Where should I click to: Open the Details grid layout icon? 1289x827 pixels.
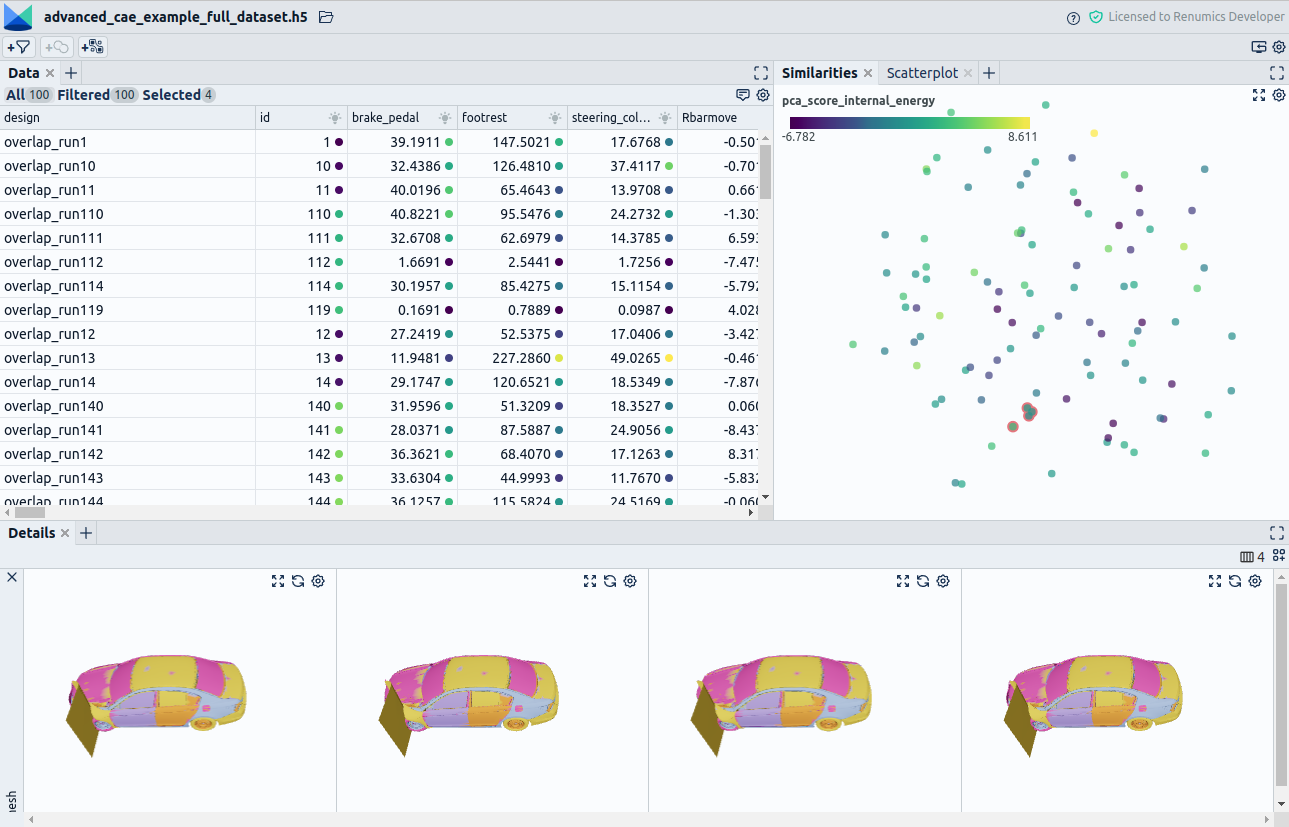[1279, 556]
